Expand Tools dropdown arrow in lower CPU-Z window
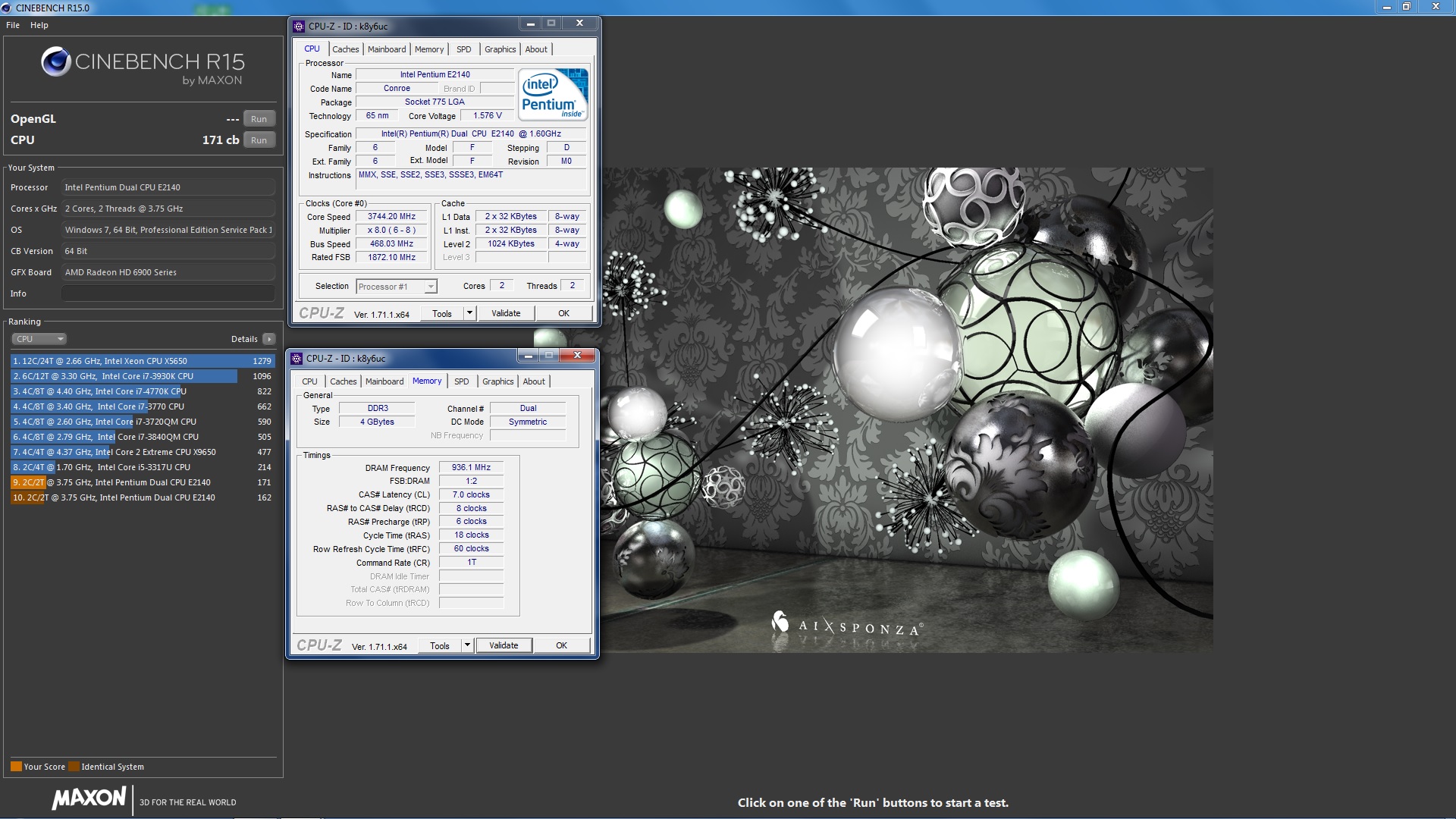1456x819 pixels. tap(467, 646)
